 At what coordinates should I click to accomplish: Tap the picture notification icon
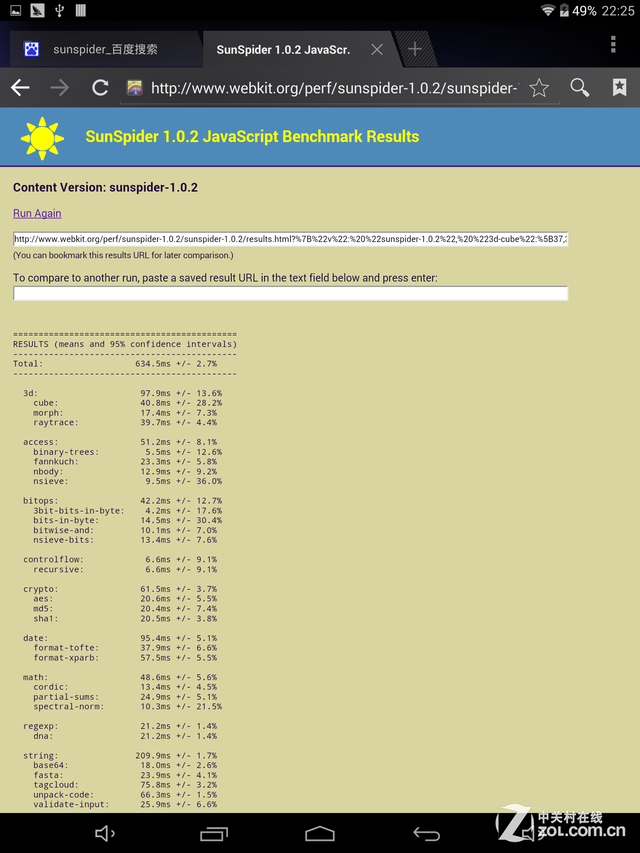pyautogui.click(x=16, y=10)
